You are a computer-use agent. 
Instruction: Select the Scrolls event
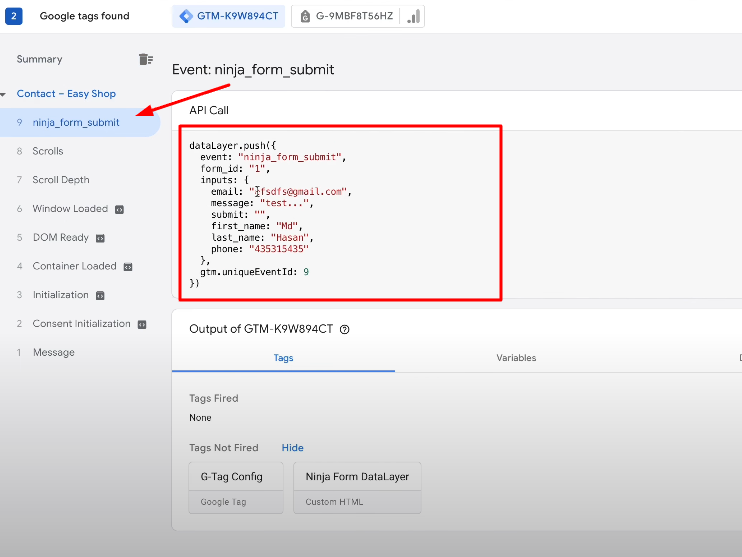pos(48,151)
